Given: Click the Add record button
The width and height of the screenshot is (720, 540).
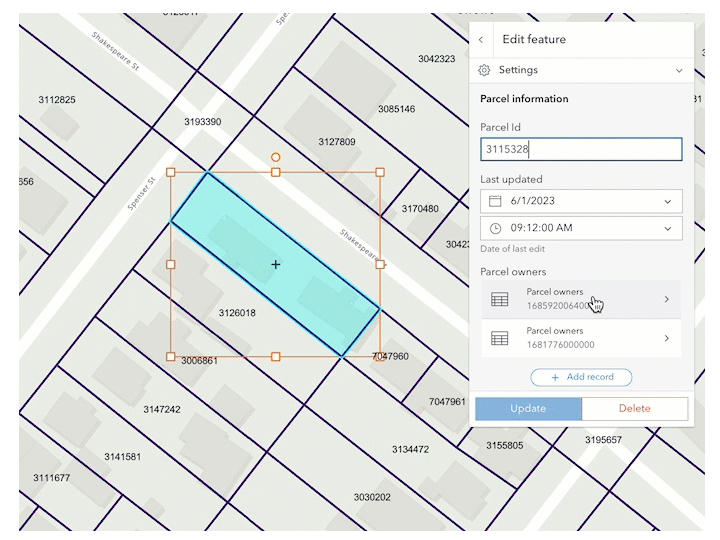Looking at the screenshot, I should tap(581, 377).
